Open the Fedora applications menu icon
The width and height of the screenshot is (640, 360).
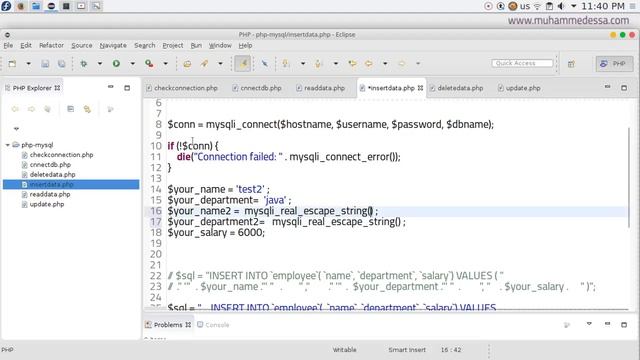[x=6, y=6]
